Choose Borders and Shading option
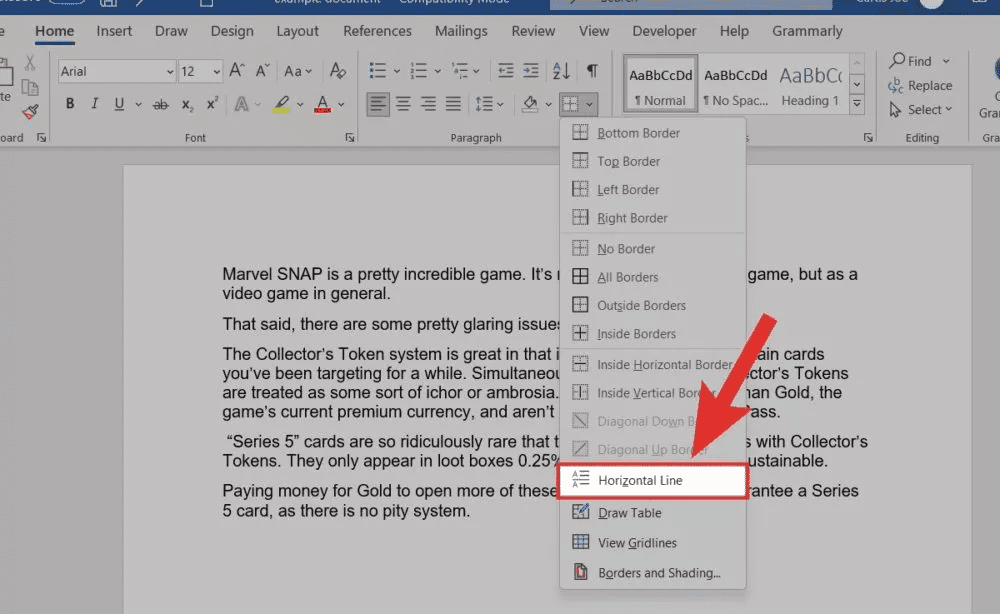The image size is (1000, 614). coord(658,573)
